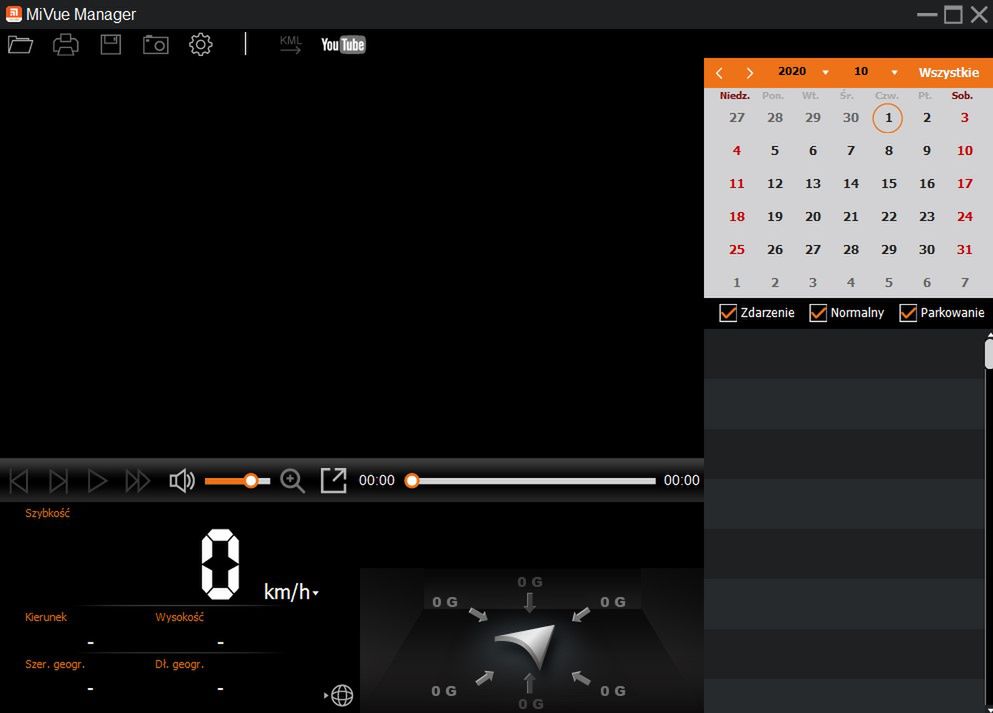Skip to next video clip
993x713 pixels.
click(x=58, y=481)
